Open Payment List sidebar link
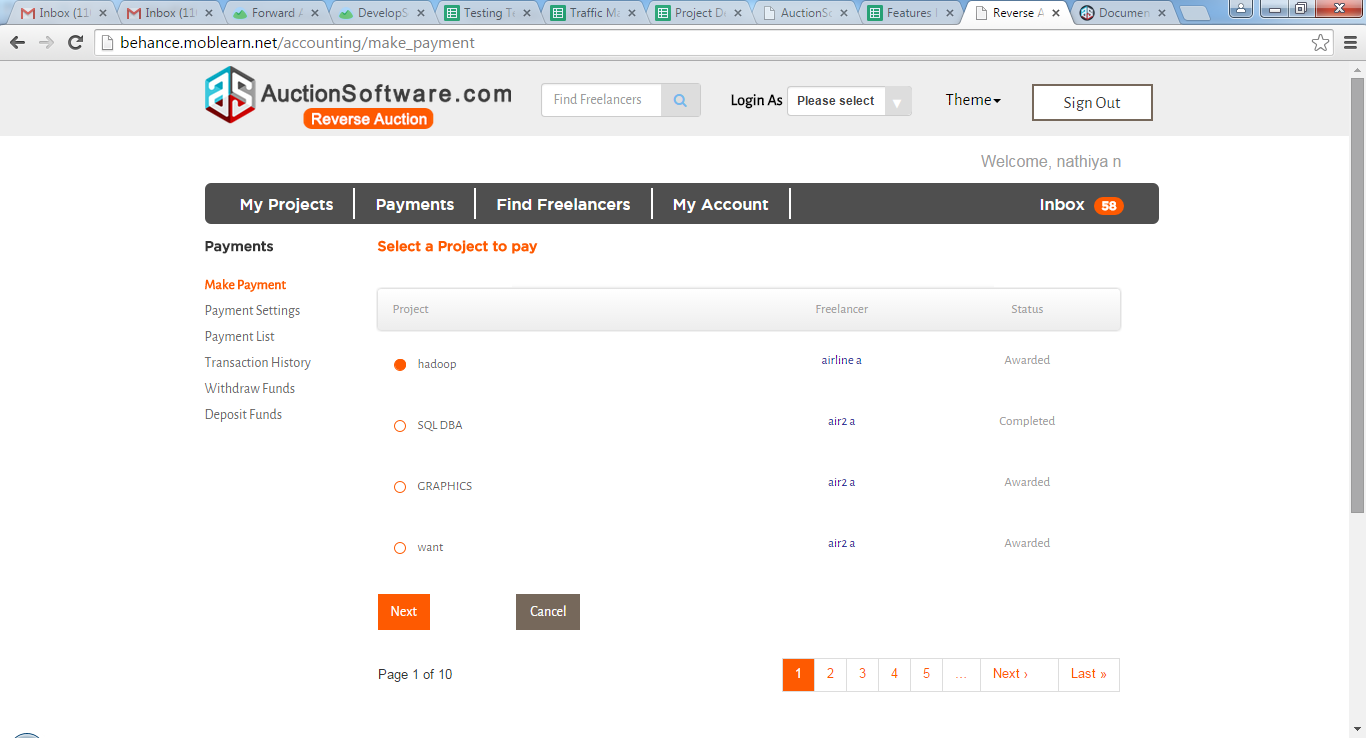Image resolution: width=1366 pixels, height=738 pixels. pyautogui.click(x=240, y=337)
